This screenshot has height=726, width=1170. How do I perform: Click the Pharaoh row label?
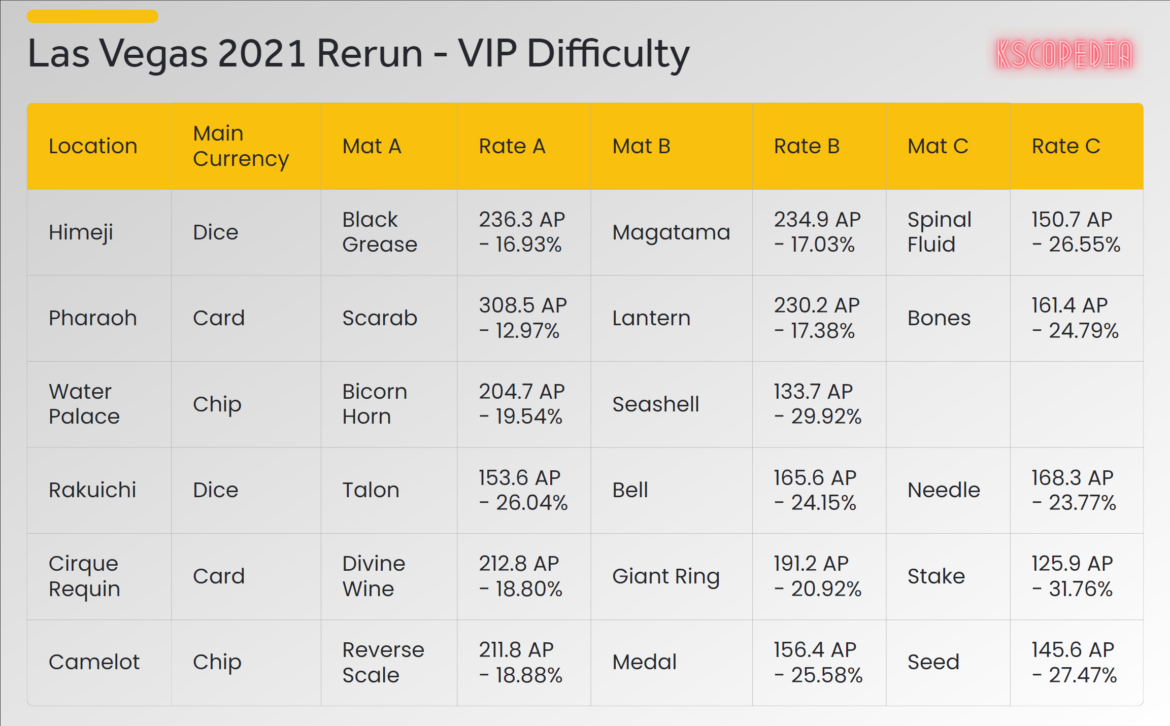click(93, 318)
